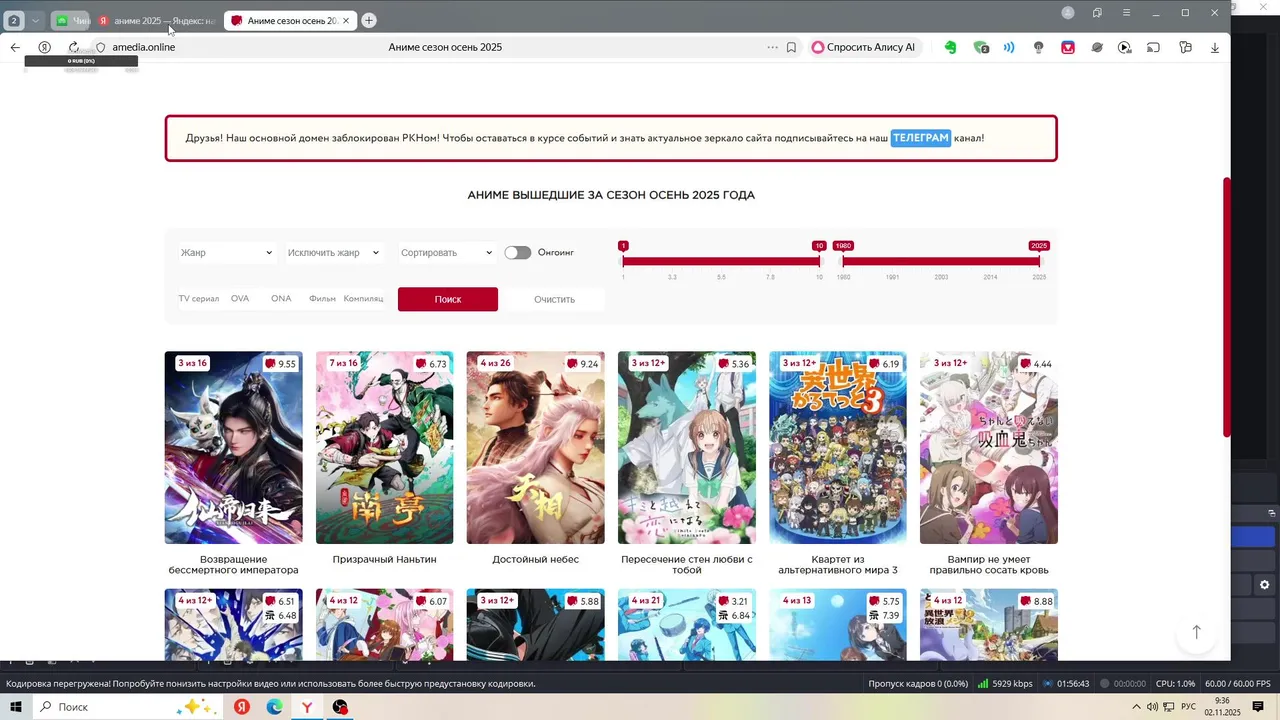Toggle the Онгоинг switch
The image size is (1280, 720).
517,253
